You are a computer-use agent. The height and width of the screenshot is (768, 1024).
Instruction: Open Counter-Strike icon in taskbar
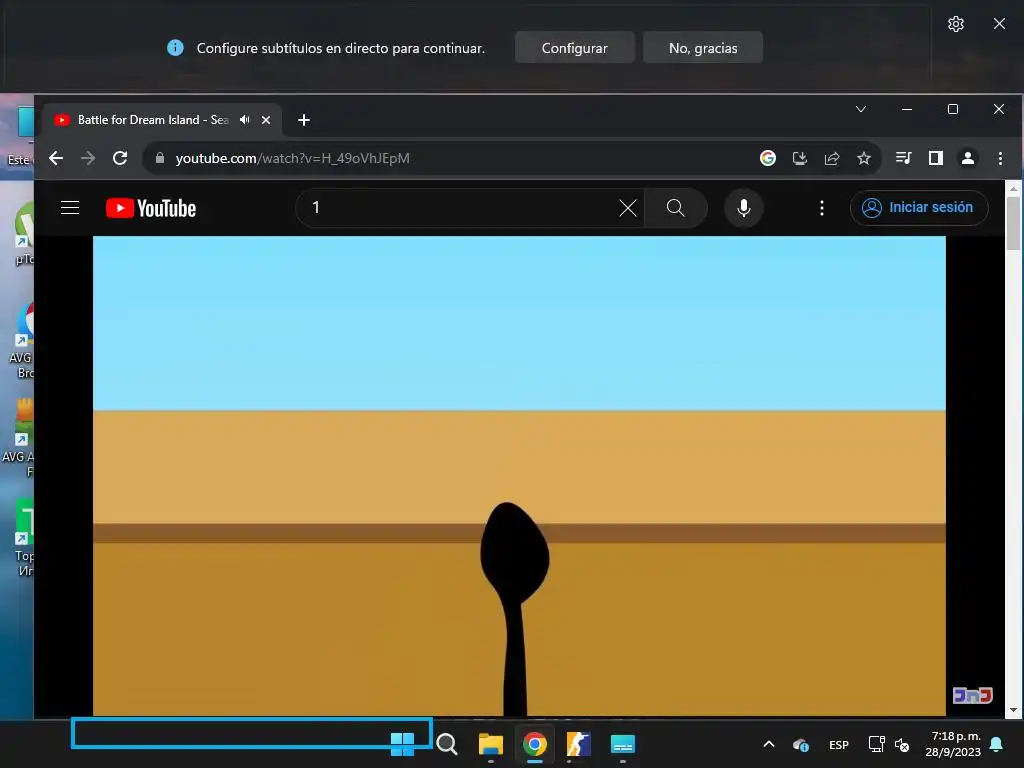click(579, 744)
